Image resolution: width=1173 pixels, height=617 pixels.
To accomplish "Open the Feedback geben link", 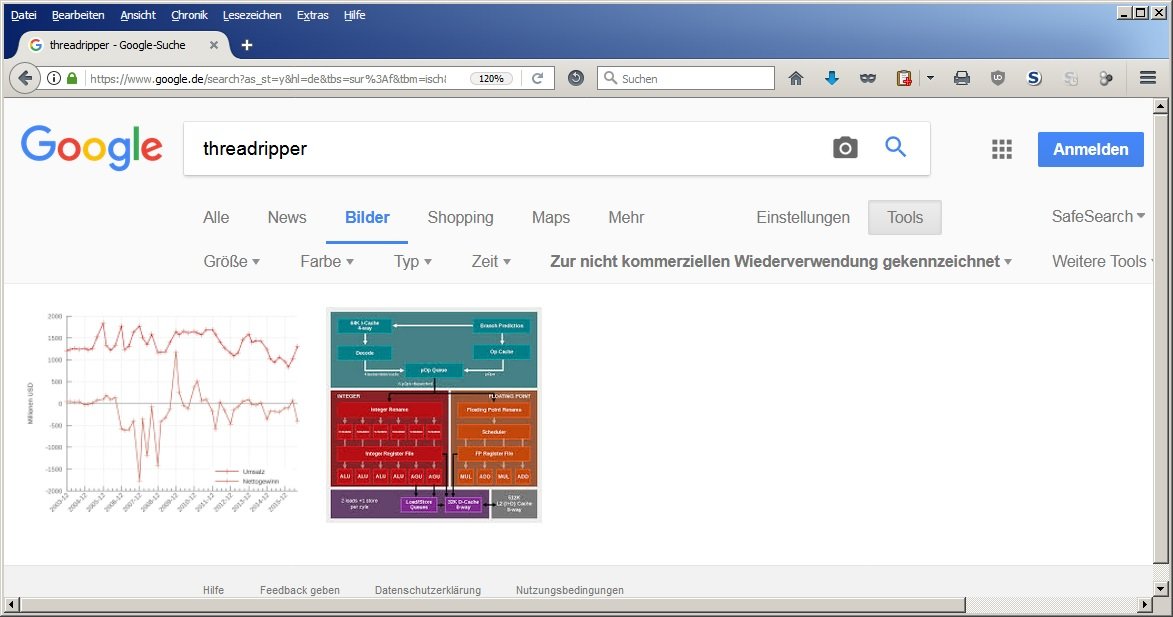I will [300, 590].
